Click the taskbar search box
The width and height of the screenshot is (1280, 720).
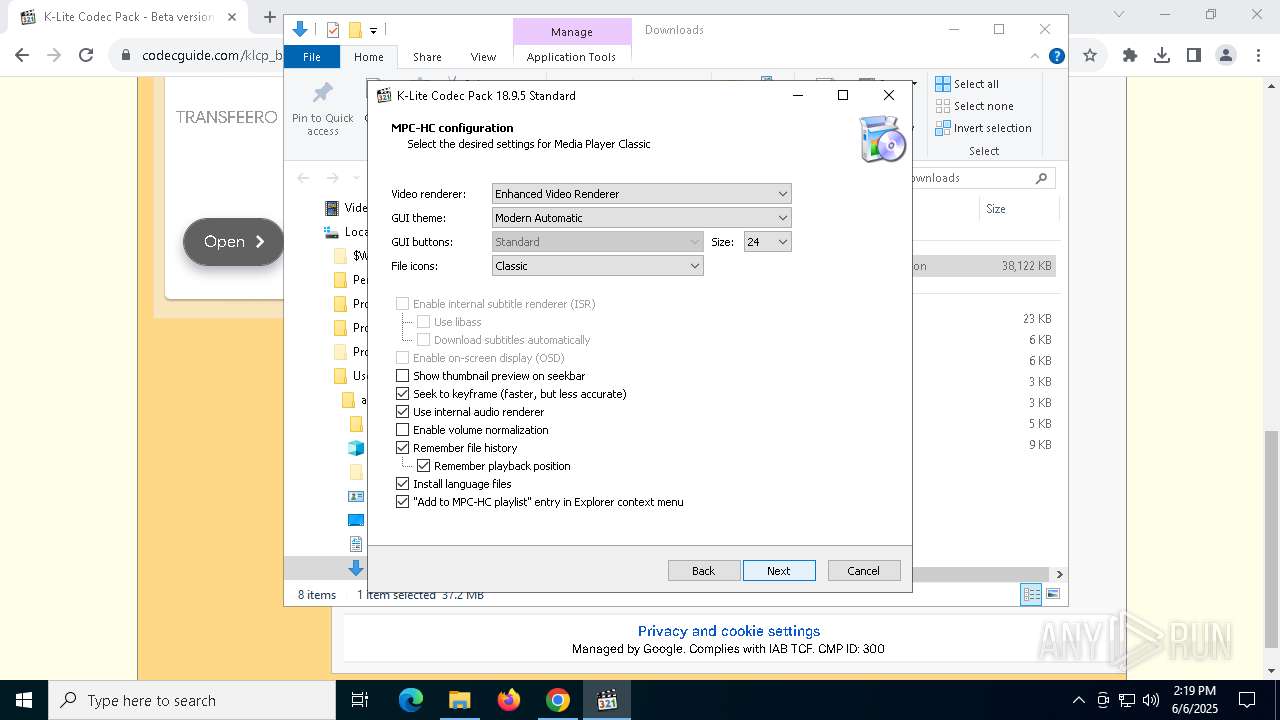tap(192, 700)
